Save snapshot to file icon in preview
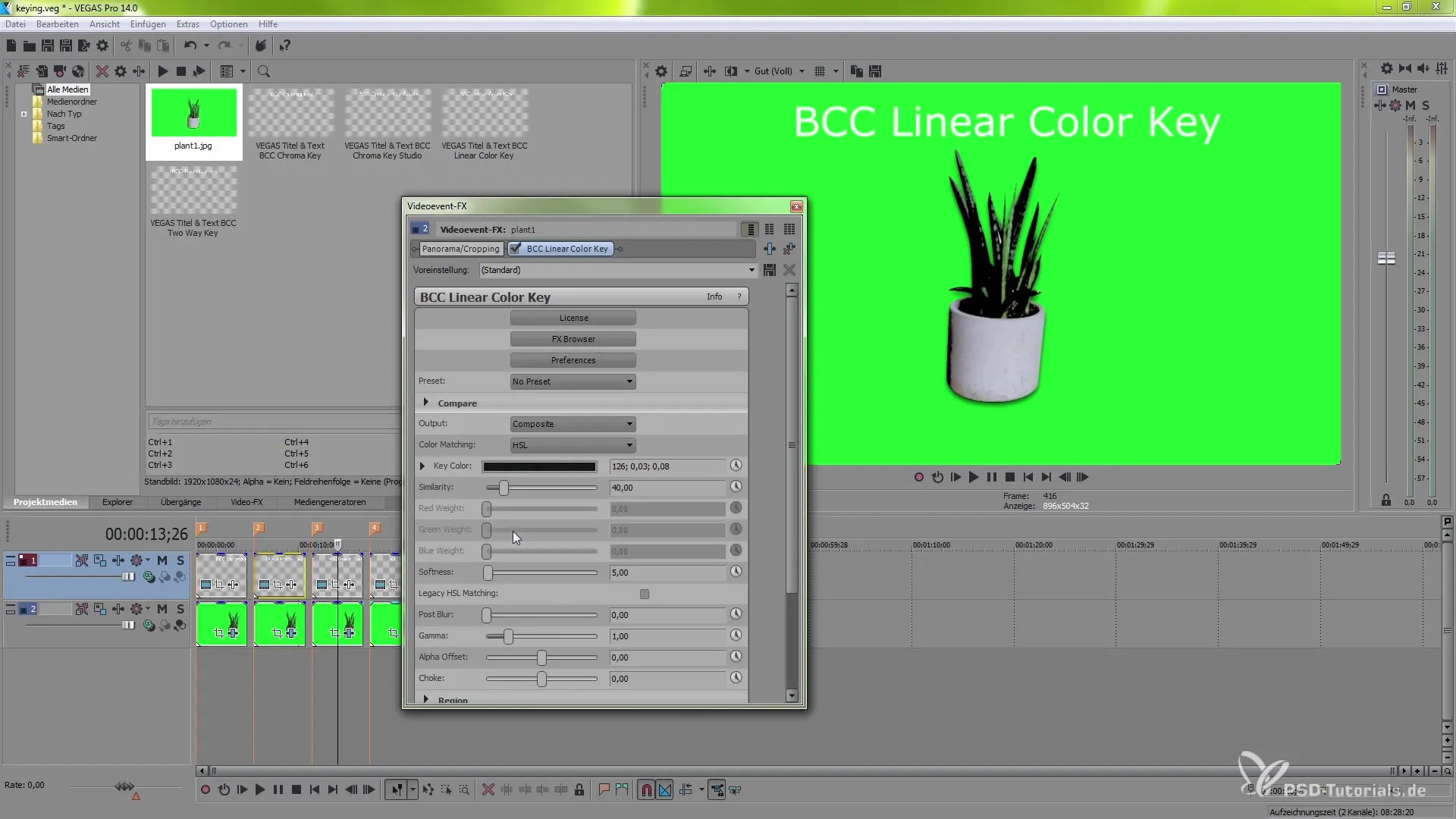 (875, 71)
